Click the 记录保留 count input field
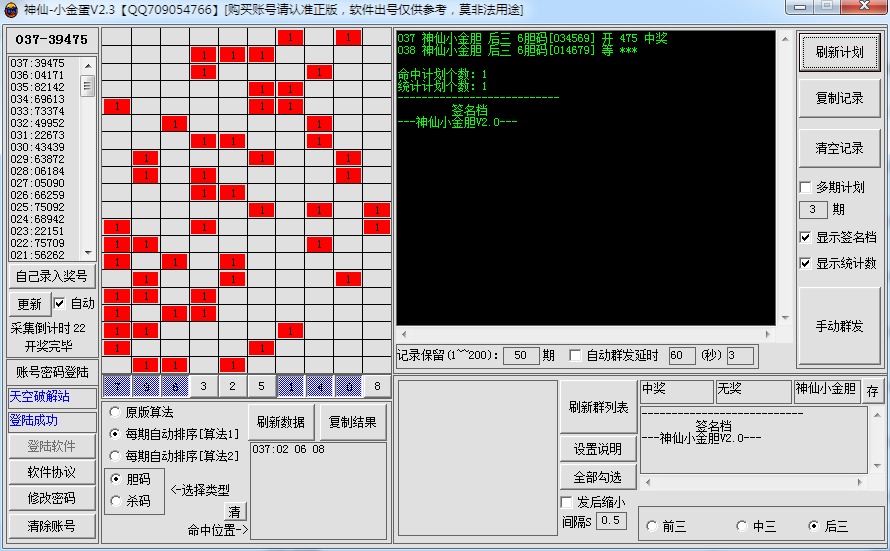 [x=520, y=355]
